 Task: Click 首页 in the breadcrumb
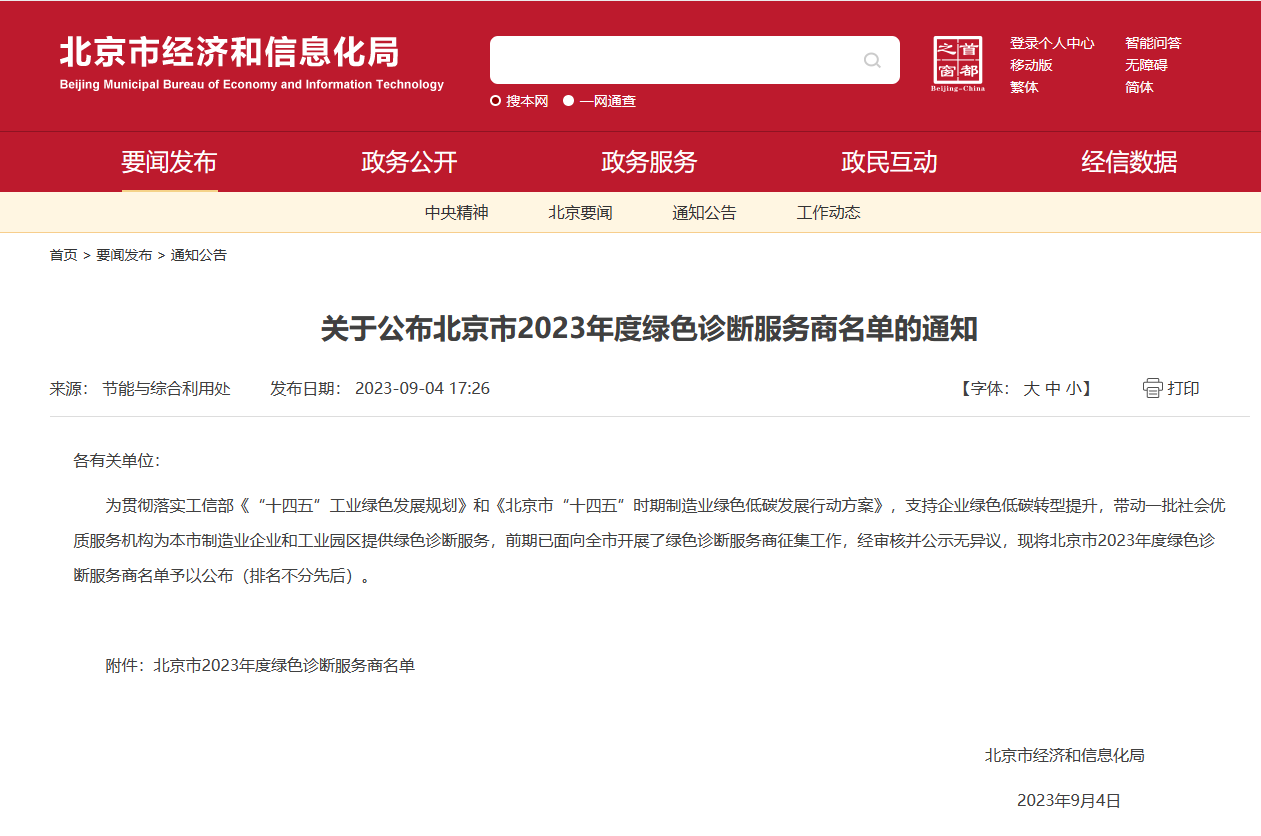63,255
